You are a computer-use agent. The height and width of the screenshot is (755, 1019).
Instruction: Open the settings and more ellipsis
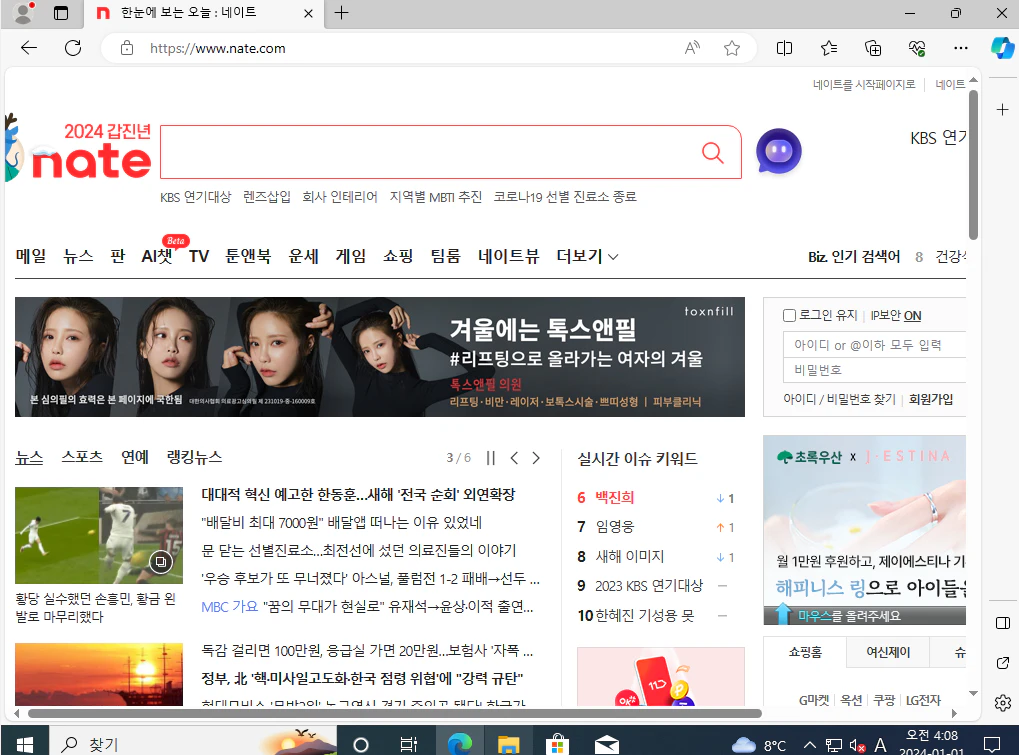(961, 48)
